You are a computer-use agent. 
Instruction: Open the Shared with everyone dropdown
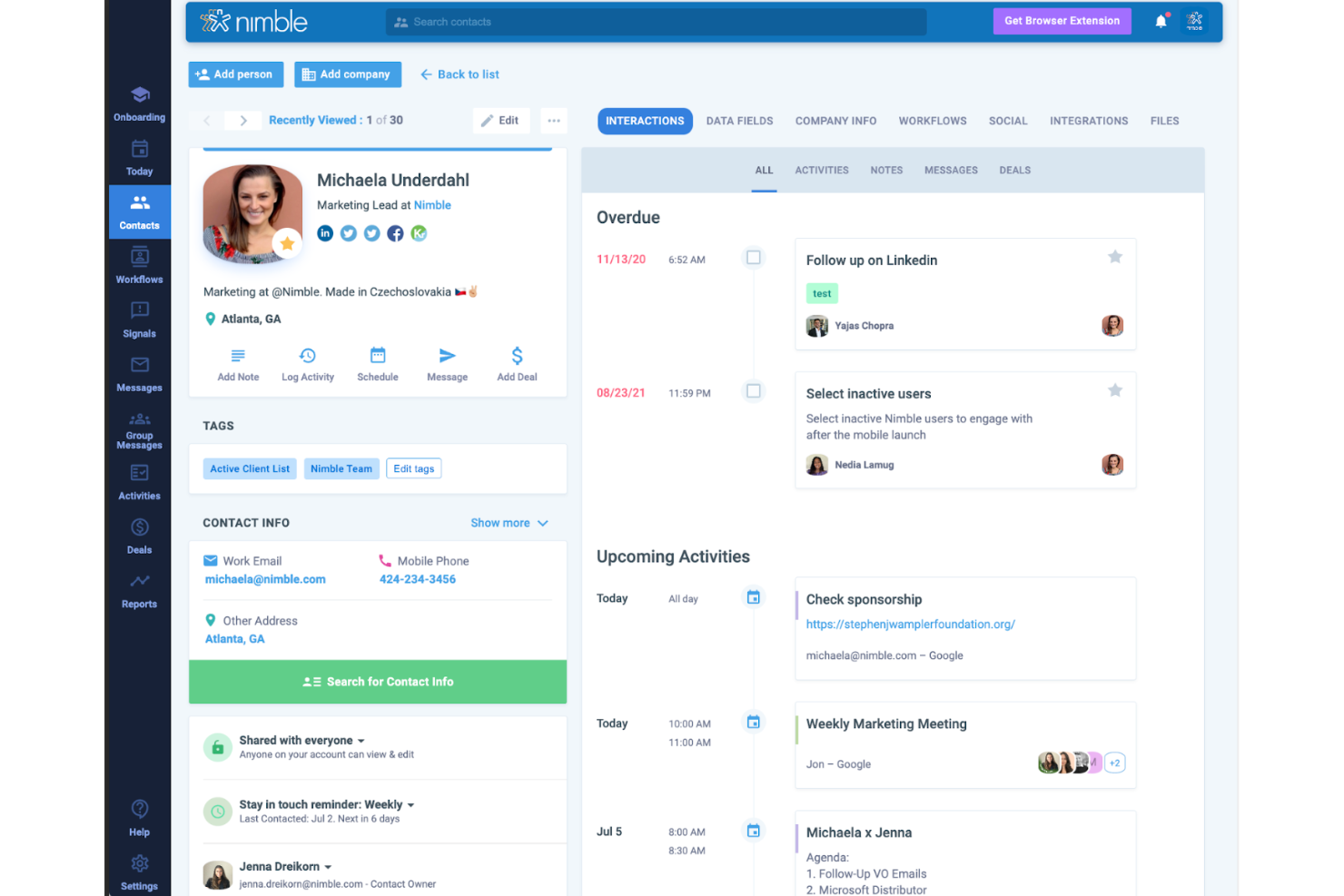301,741
